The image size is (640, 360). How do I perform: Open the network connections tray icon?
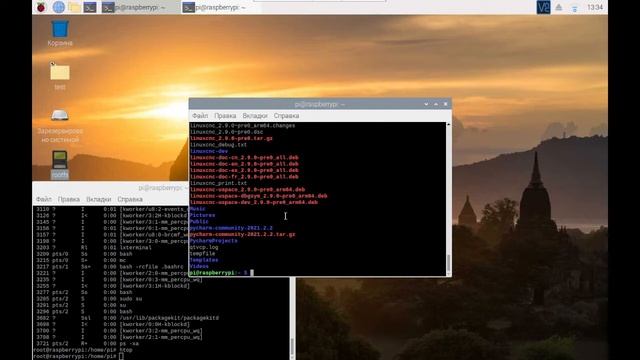(574, 7)
